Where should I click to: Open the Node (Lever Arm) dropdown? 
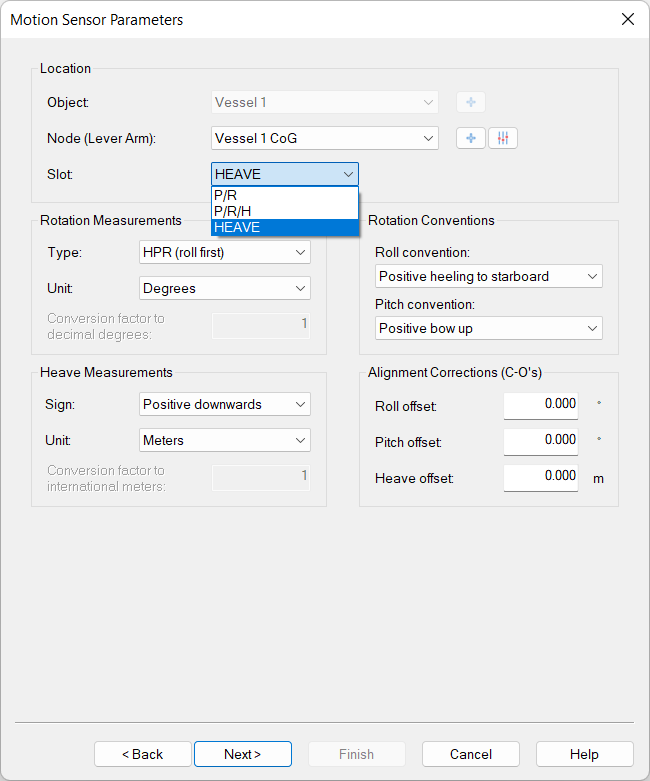325,138
